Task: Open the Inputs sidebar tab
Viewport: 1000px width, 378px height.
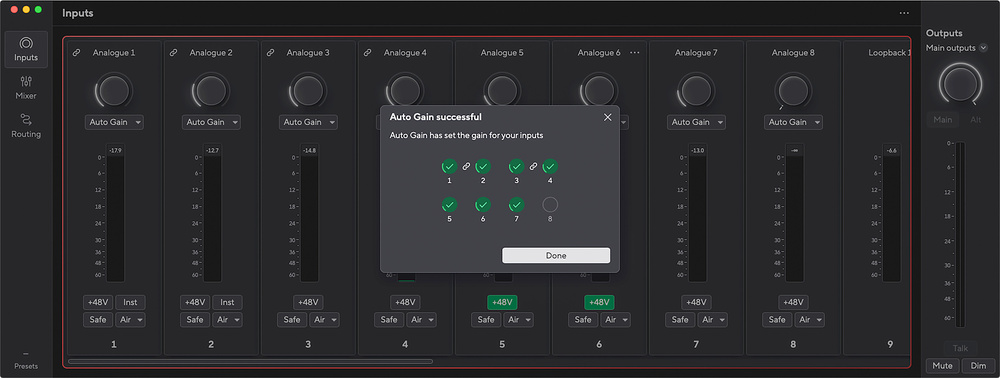Action: click(x=26, y=49)
